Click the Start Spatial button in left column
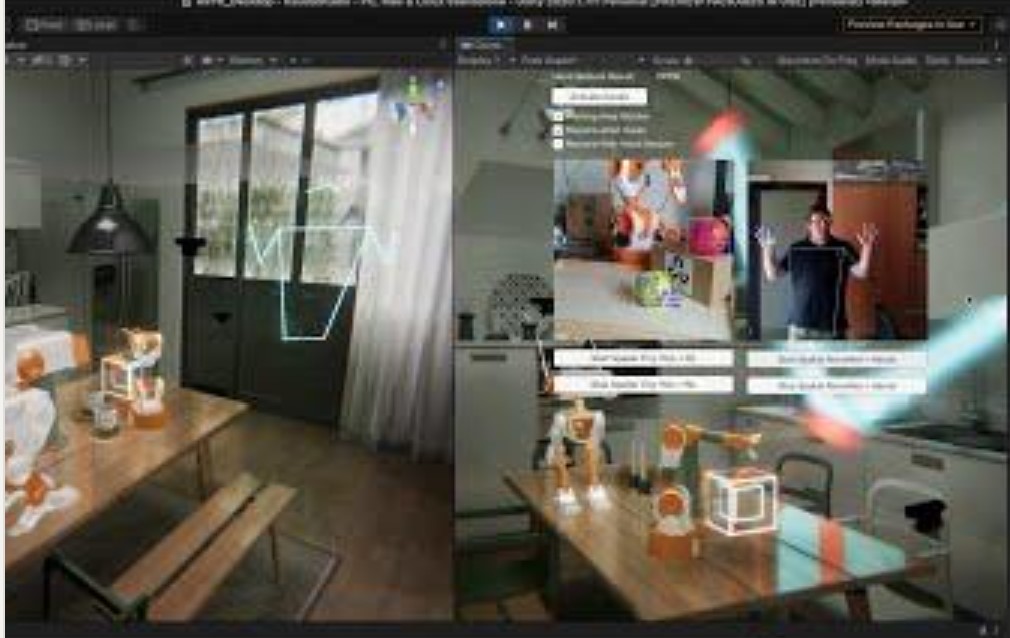Viewport: 1010px width, 638px height. point(643,358)
